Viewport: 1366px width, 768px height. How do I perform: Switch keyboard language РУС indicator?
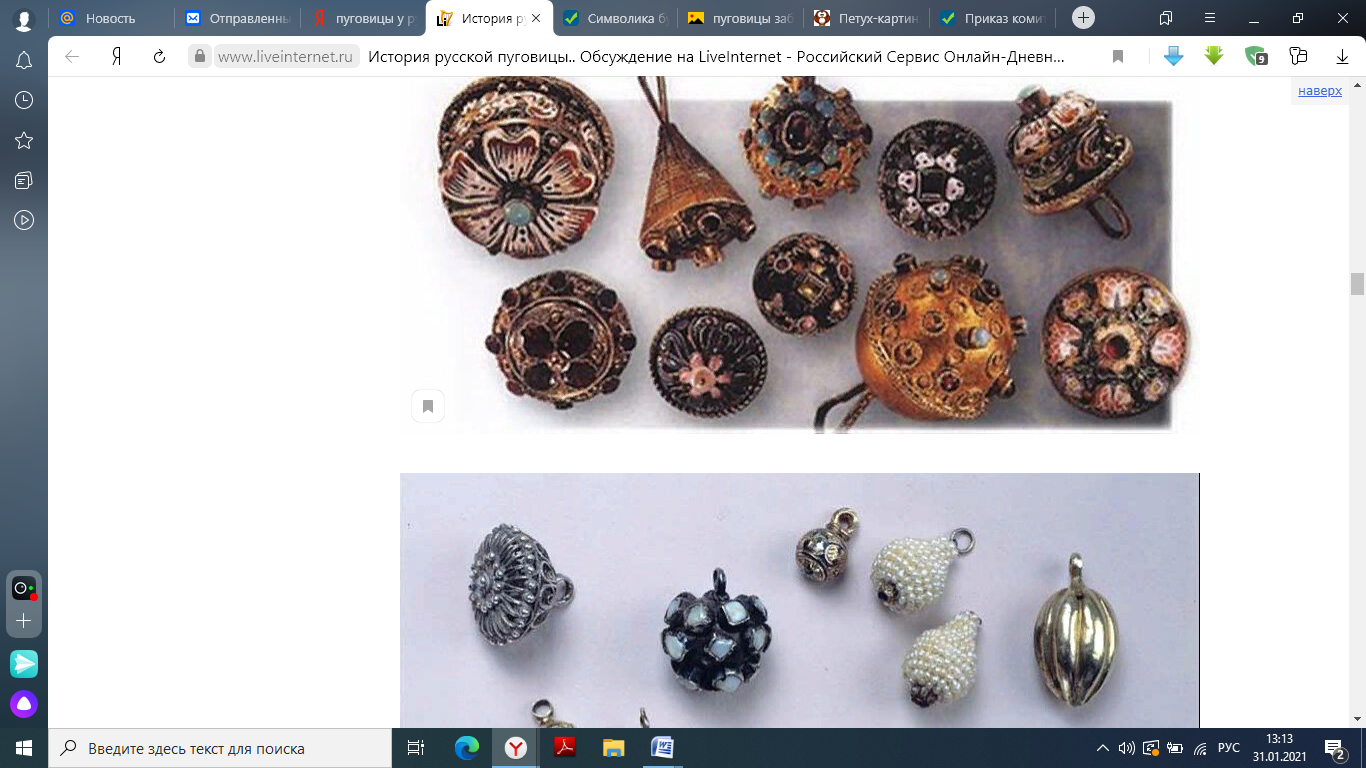point(1229,748)
